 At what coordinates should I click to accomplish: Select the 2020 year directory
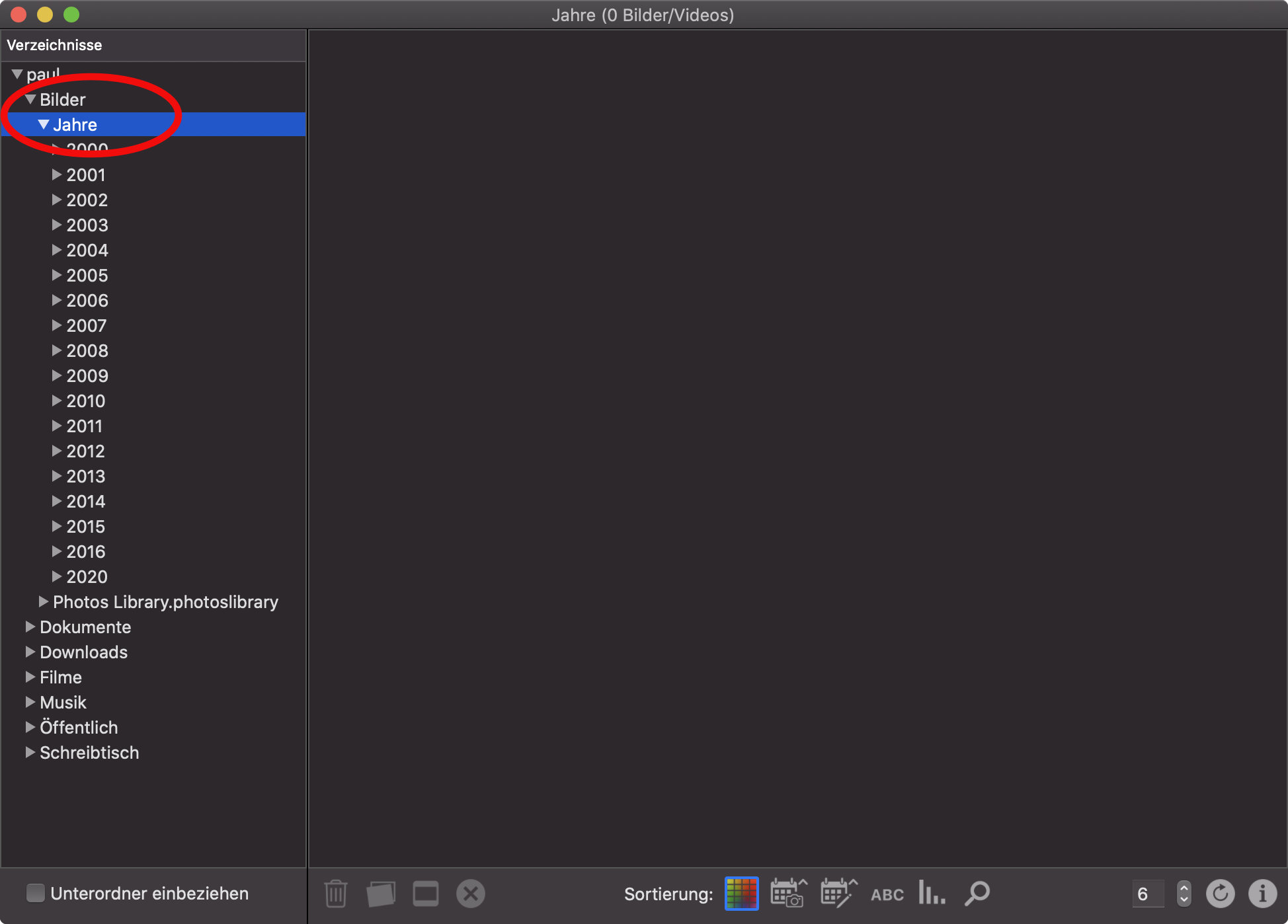pyautogui.click(x=87, y=575)
